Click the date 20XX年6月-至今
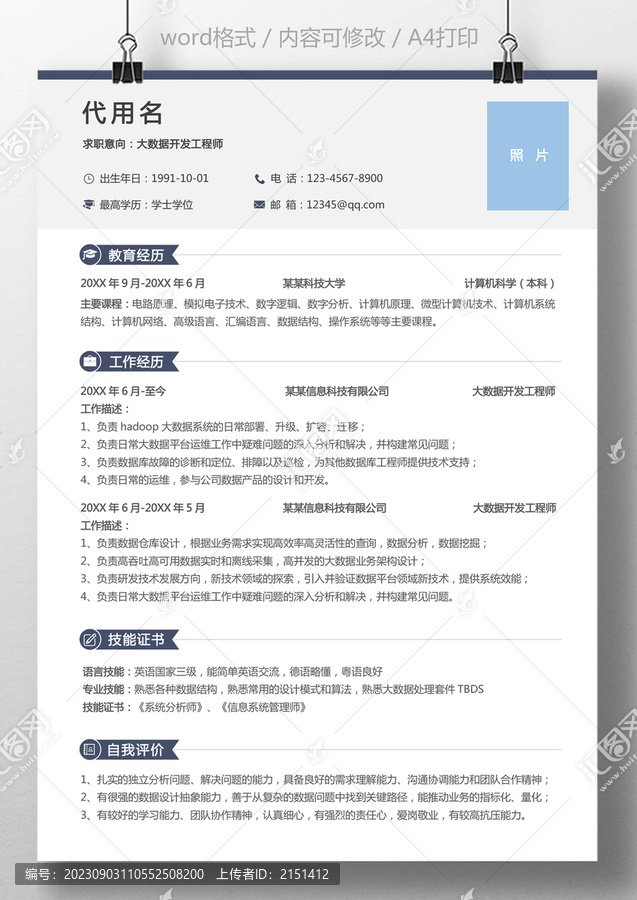 click(123, 391)
